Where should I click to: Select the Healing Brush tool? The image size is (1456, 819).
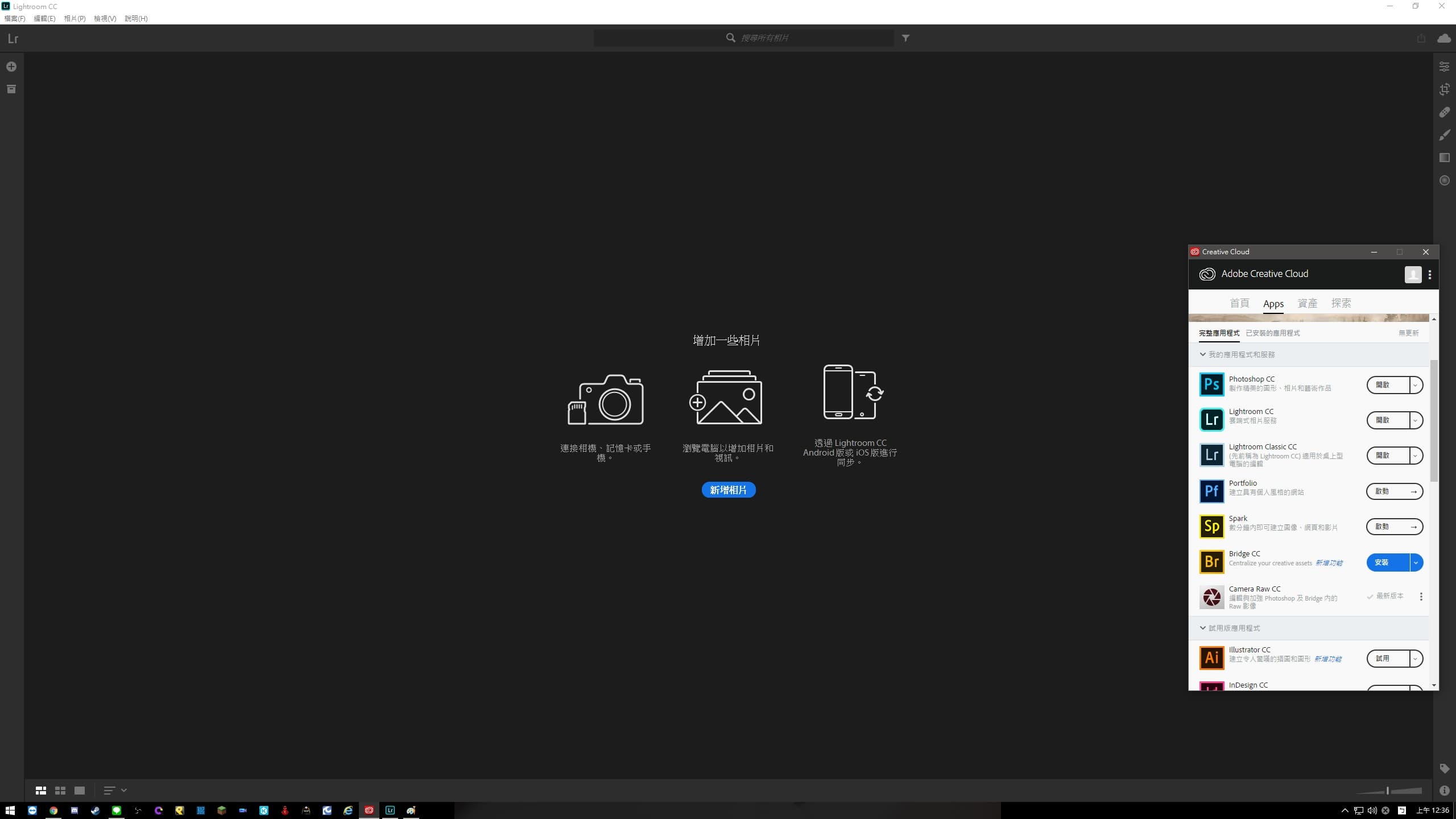click(x=1444, y=112)
